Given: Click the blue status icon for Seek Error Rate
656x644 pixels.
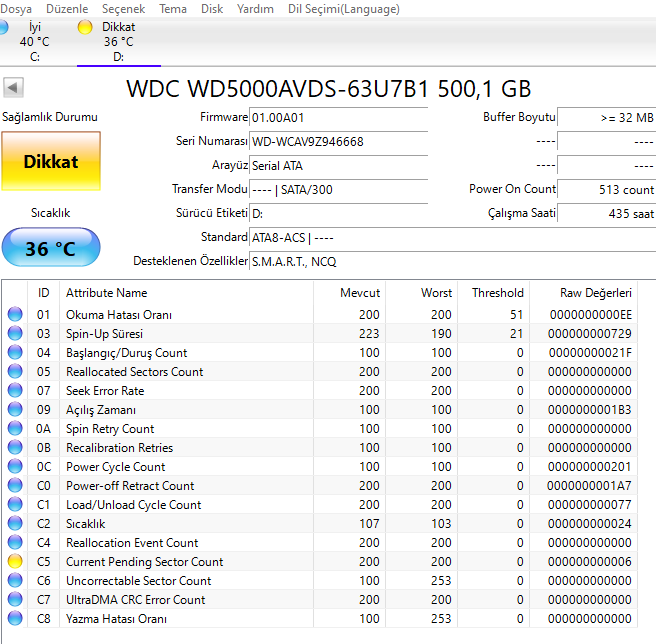Looking at the screenshot, I should [15, 390].
